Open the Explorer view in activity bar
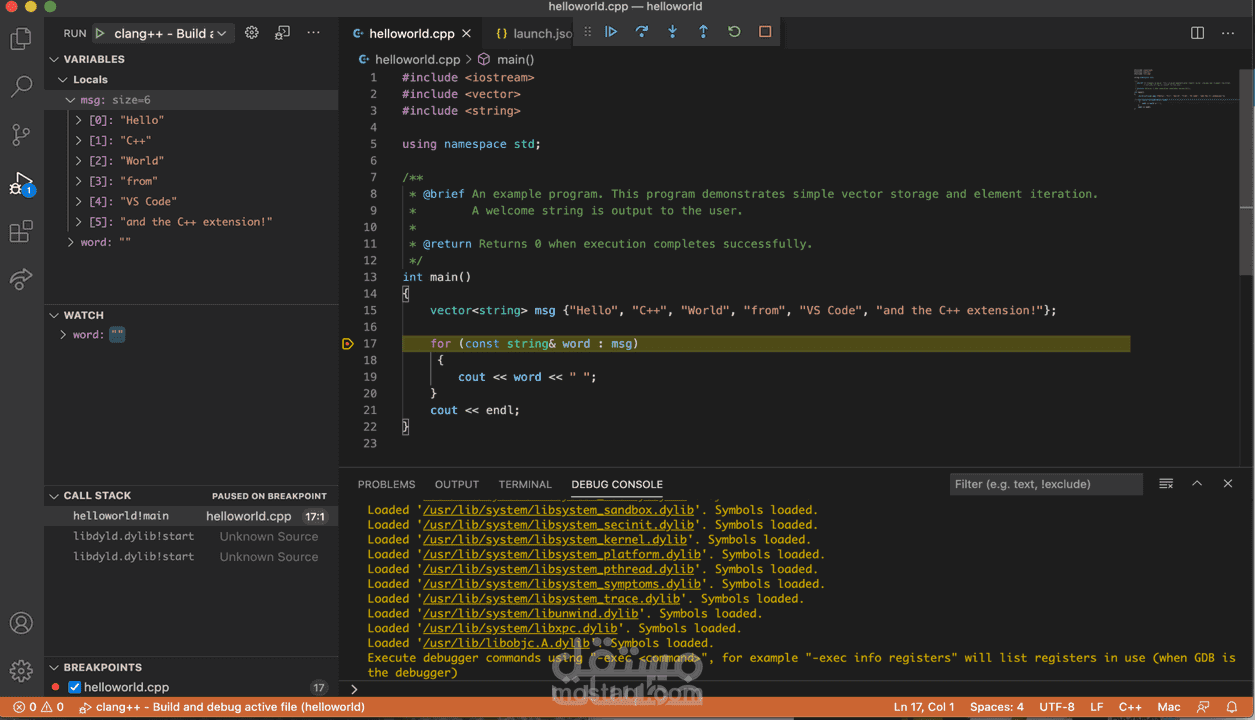 pyautogui.click(x=21, y=39)
